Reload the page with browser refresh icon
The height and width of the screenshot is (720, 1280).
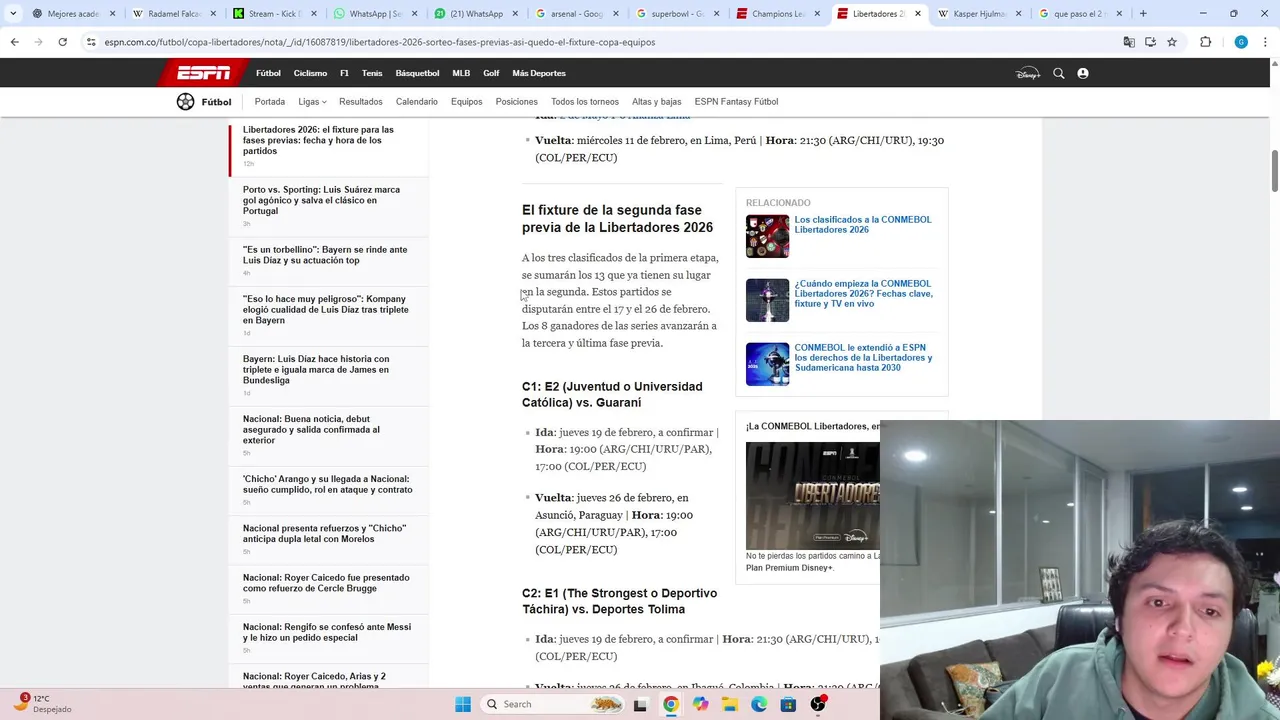coord(62,42)
